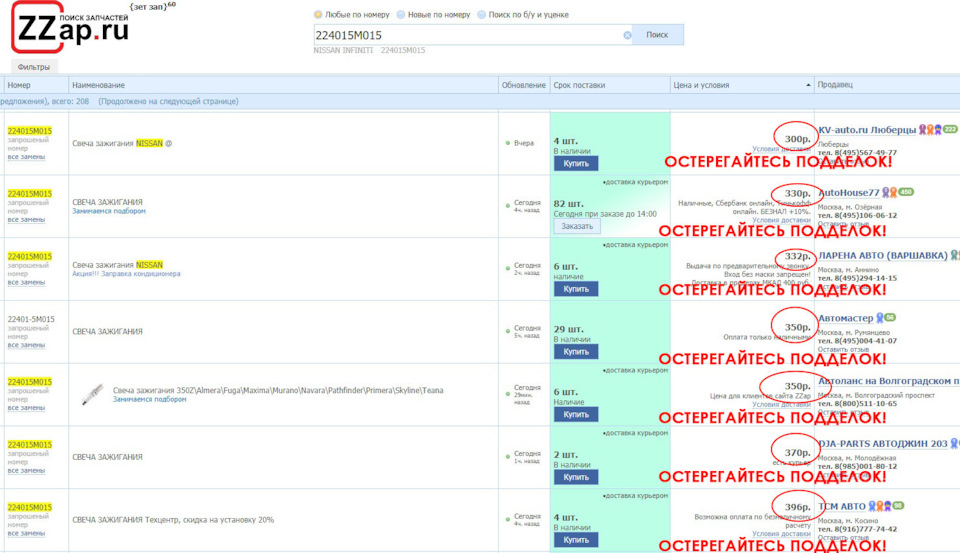
Task: Open the AutoHouse77 seller link
Action: 849,192
